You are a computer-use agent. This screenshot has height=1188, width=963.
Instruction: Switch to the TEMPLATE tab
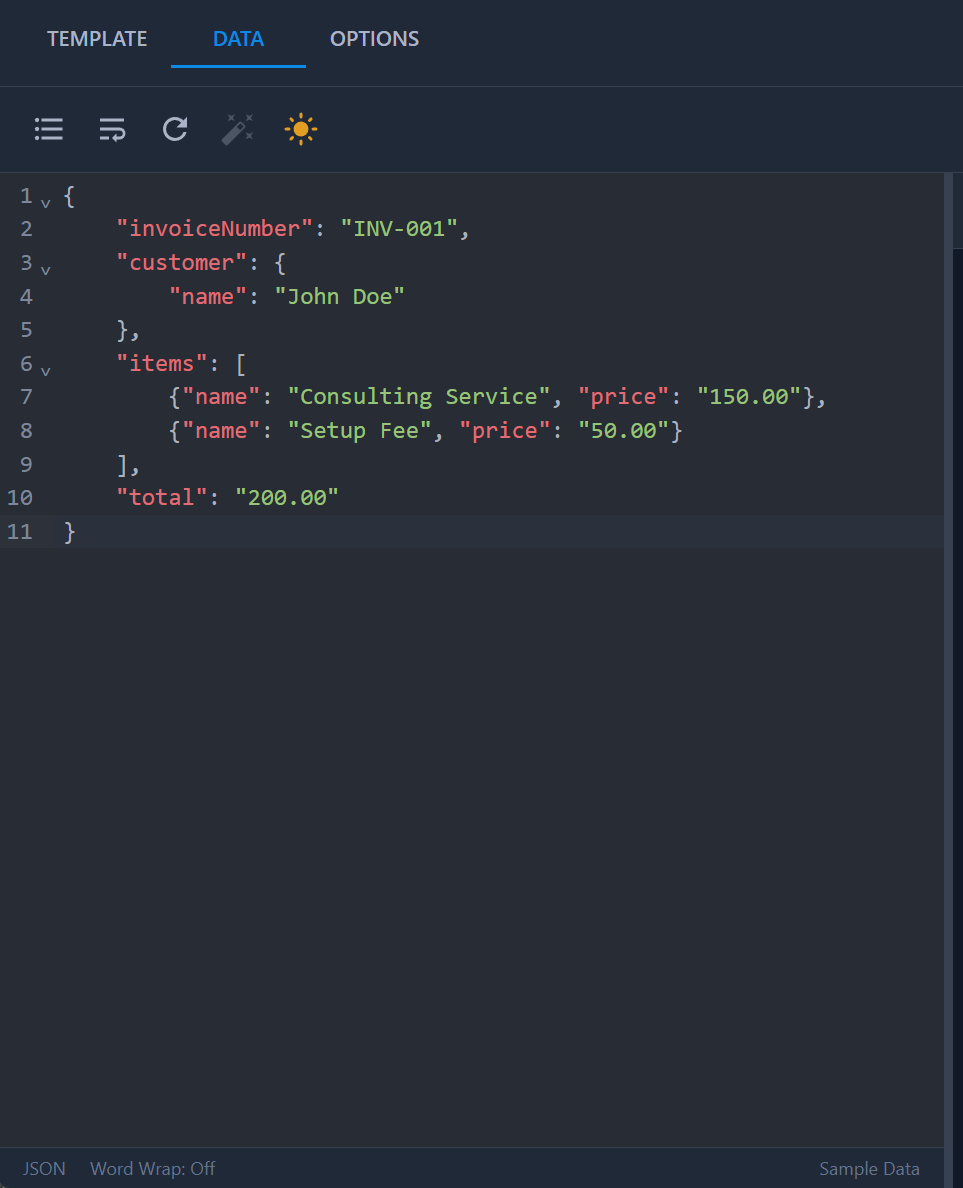coord(96,38)
